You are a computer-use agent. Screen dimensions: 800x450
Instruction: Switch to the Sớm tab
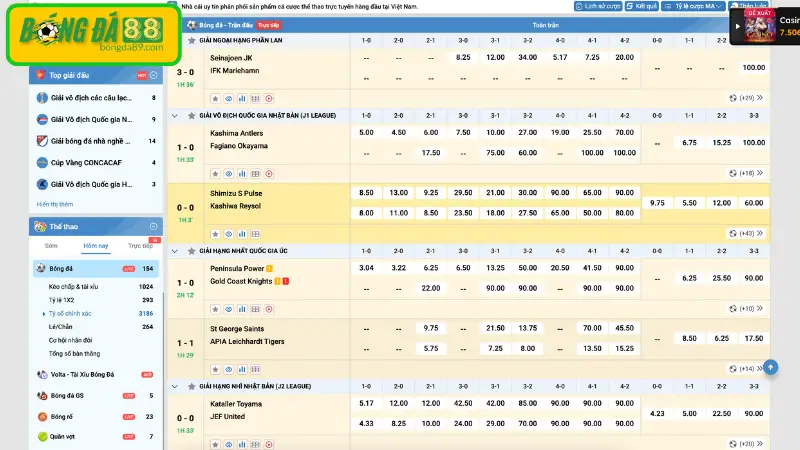[x=51, y=246]
